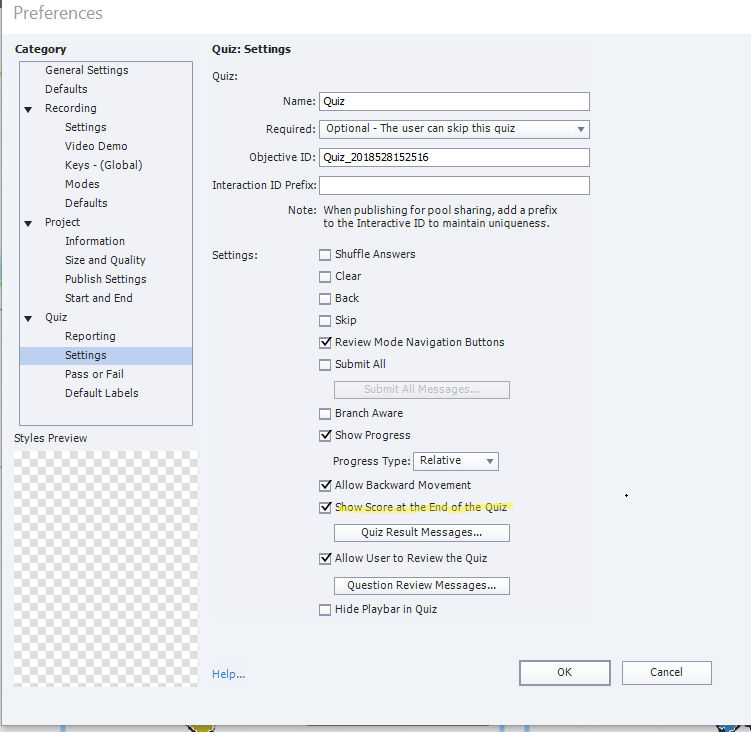
Task: Select the highlighted Quiz Settings item
Action: (106, 355)
